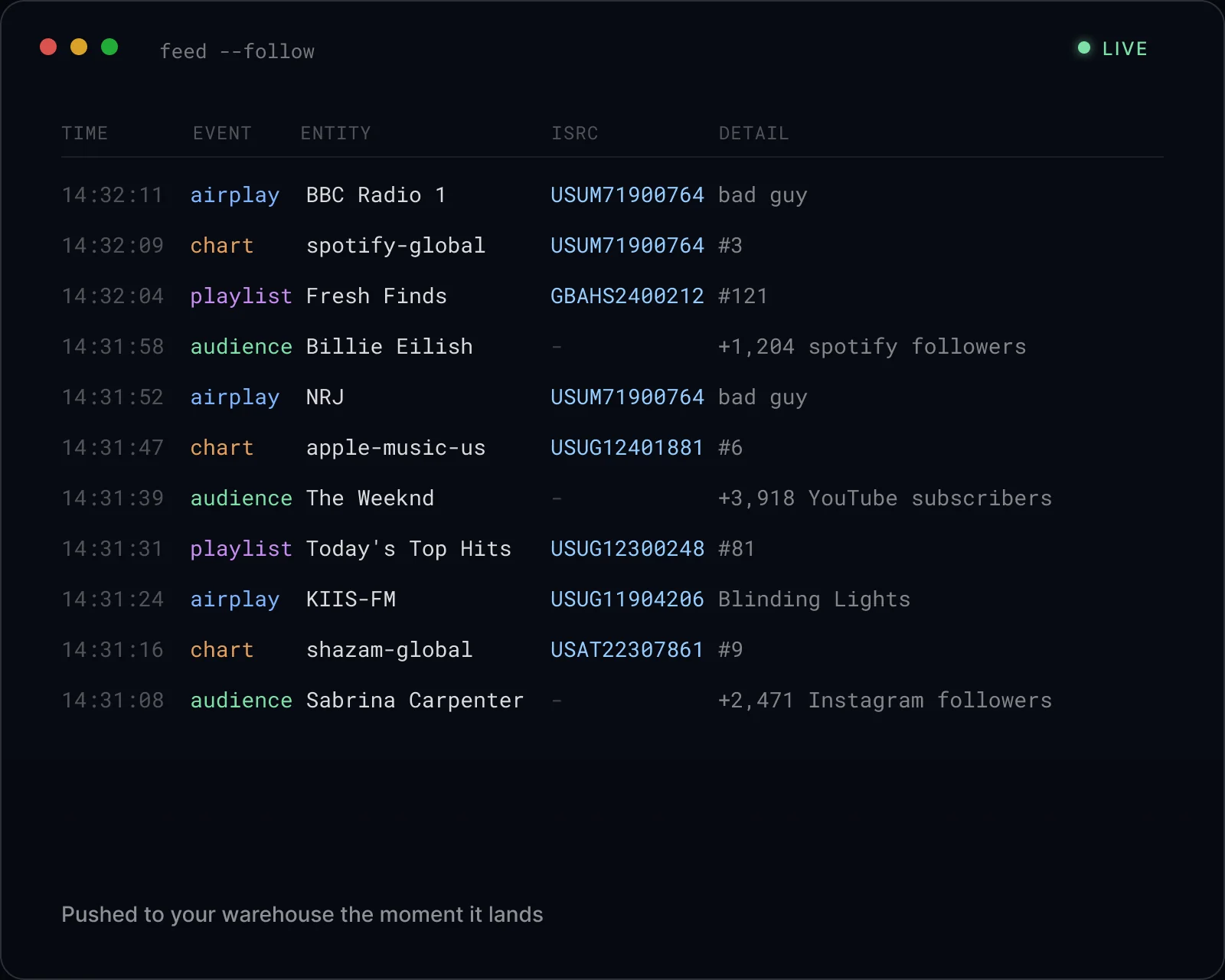
Task: Click ISRC USUM71900764 in the spotify-global row
Action: click(x=627, y=246)
